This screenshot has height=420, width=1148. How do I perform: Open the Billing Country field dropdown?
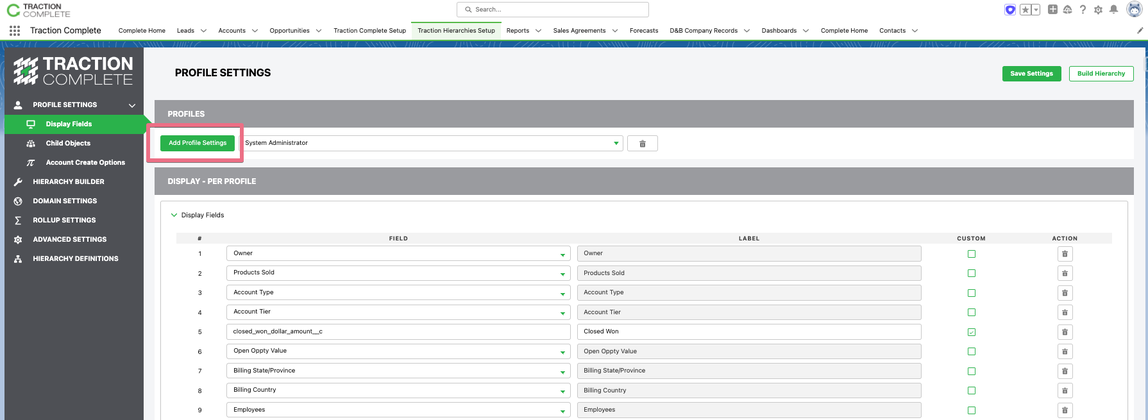398,390
